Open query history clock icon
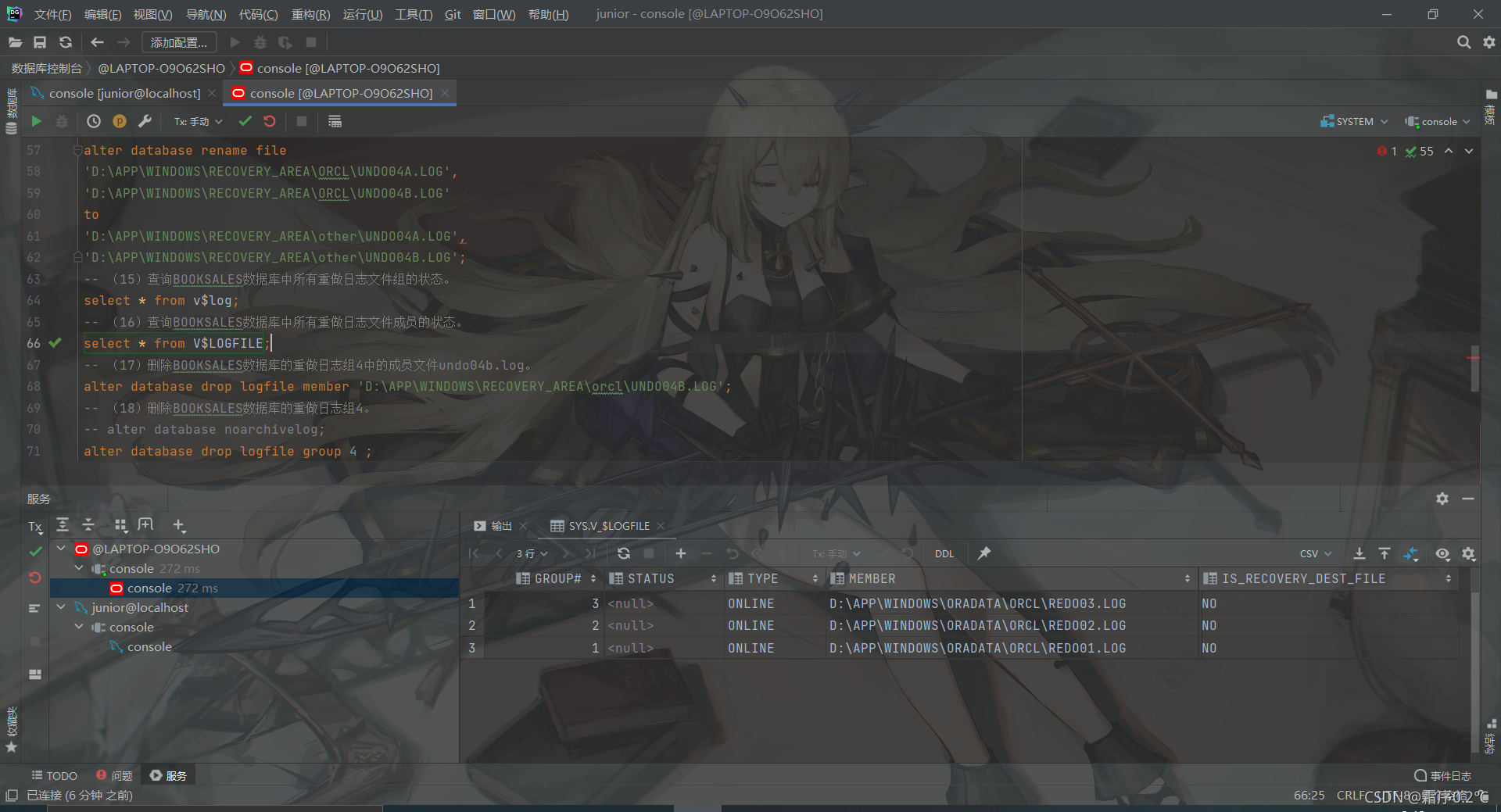The image size is (1501, 812). pos(94,121)
